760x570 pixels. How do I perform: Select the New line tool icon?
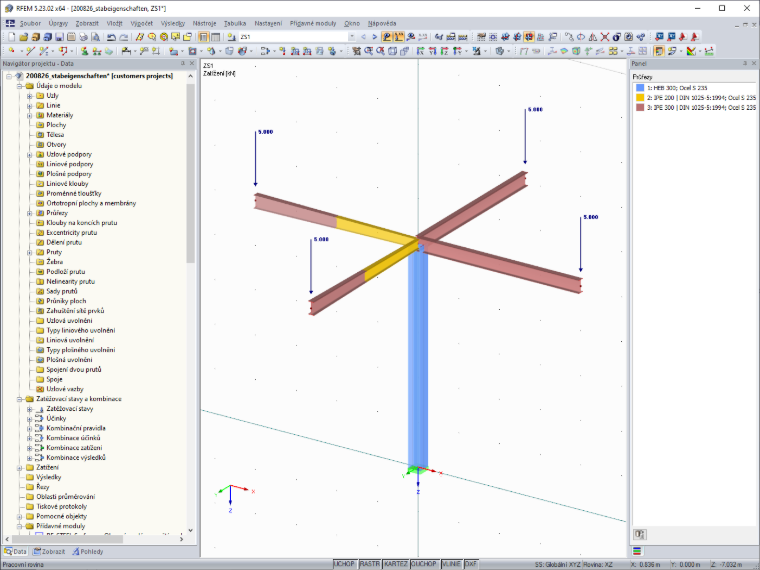coord(31,51)
